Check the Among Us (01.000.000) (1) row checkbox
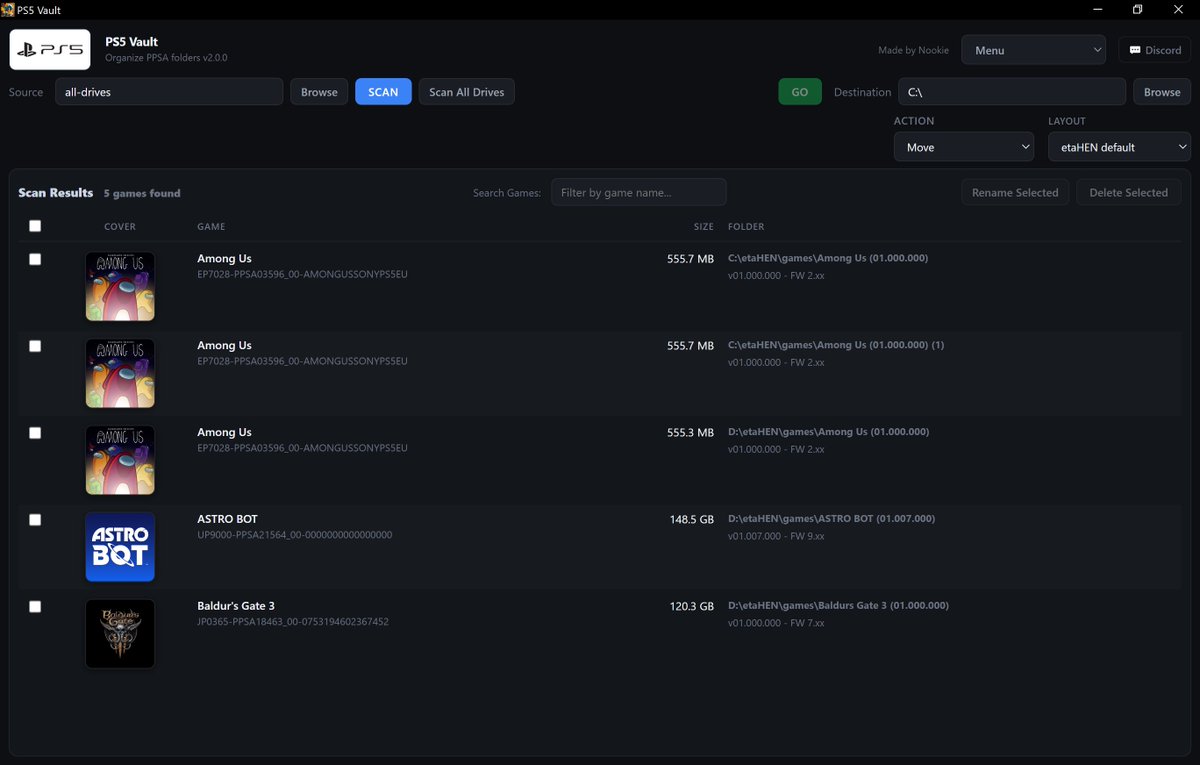Image resolution: width=1200 pixels, height=765 pixels. [x=35, y=346]
